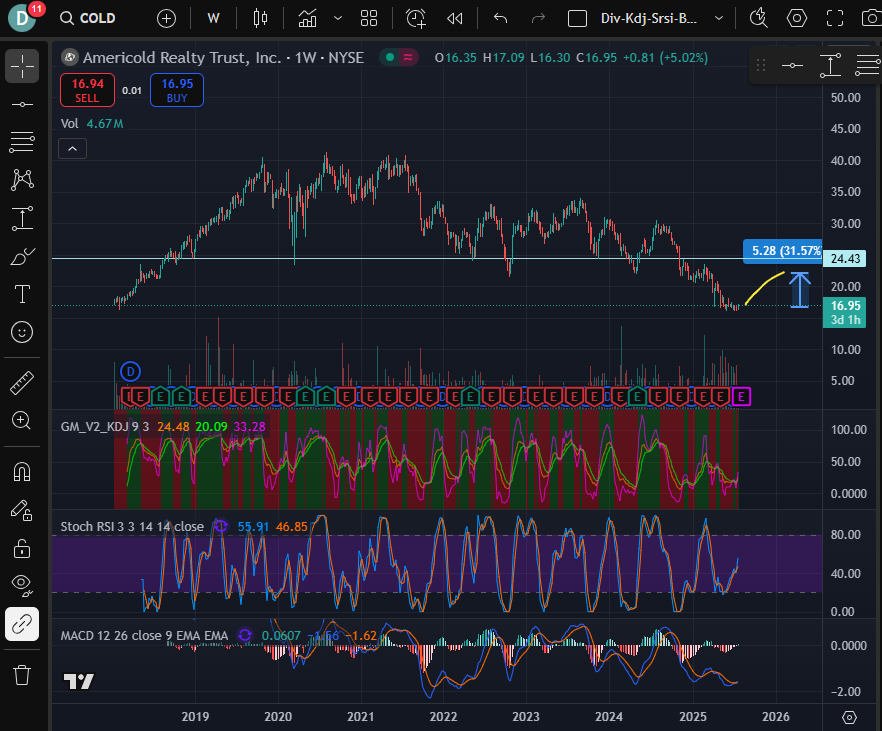Select MACD 12 26 close legend
This screenshot has width=882, height=731.
click(x=144, y=635)
